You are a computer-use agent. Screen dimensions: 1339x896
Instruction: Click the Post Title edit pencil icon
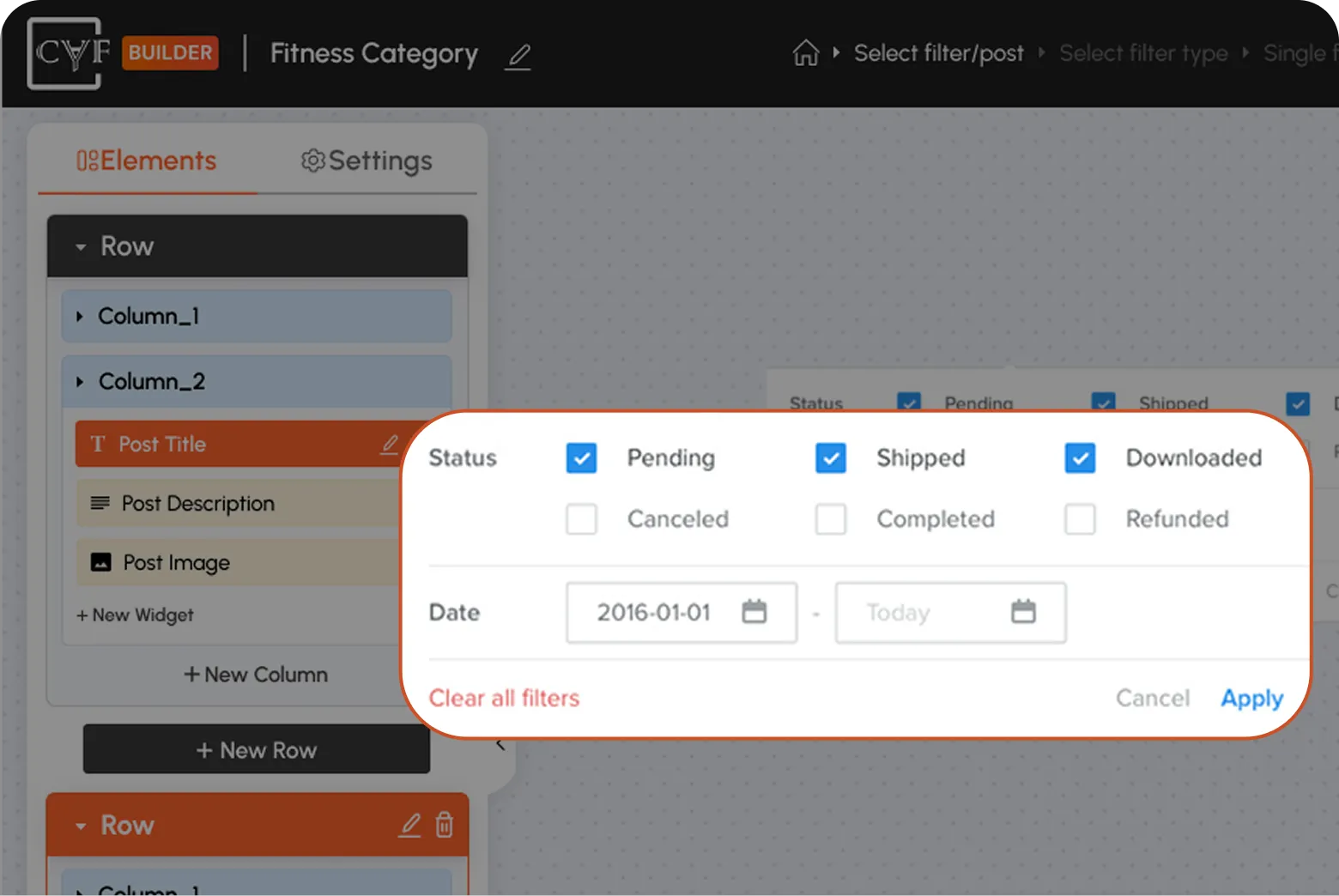pos(390,444)
